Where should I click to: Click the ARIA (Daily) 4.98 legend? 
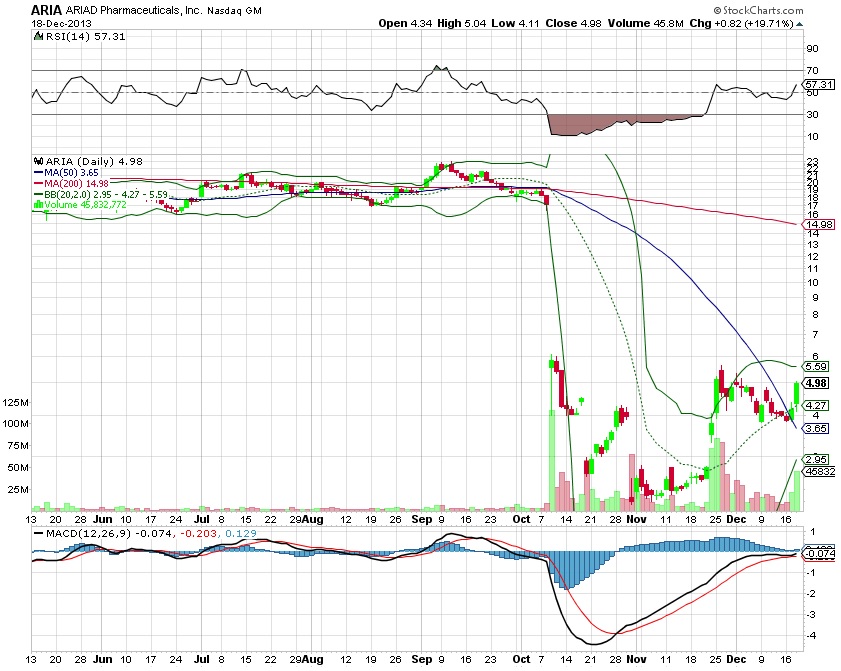point(94,161)
